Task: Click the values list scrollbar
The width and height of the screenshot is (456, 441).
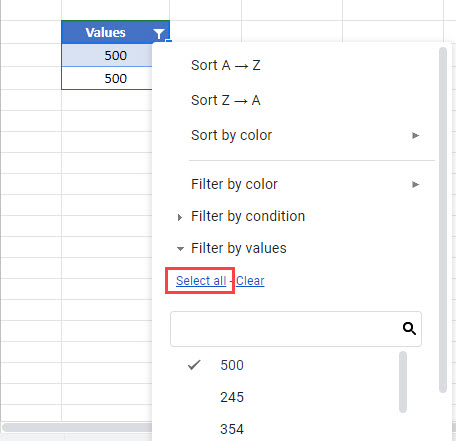Action: click(403, 382)
